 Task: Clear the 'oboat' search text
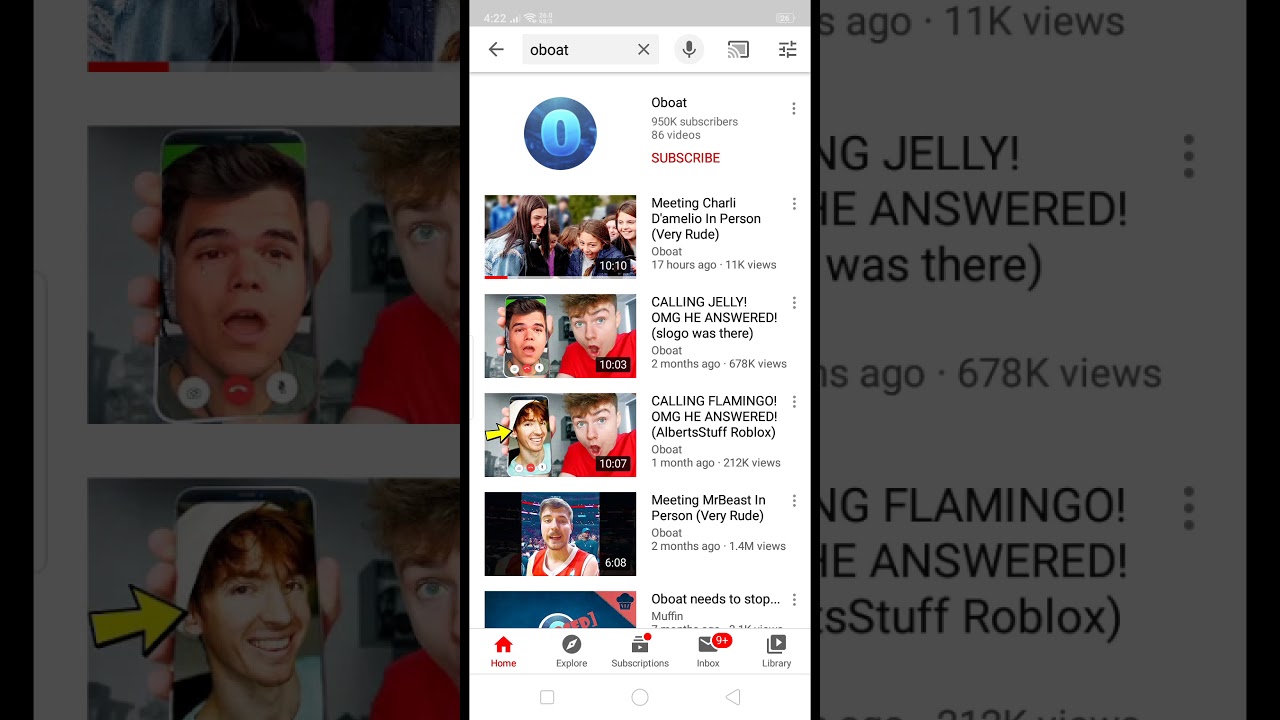tap(643, 49)
